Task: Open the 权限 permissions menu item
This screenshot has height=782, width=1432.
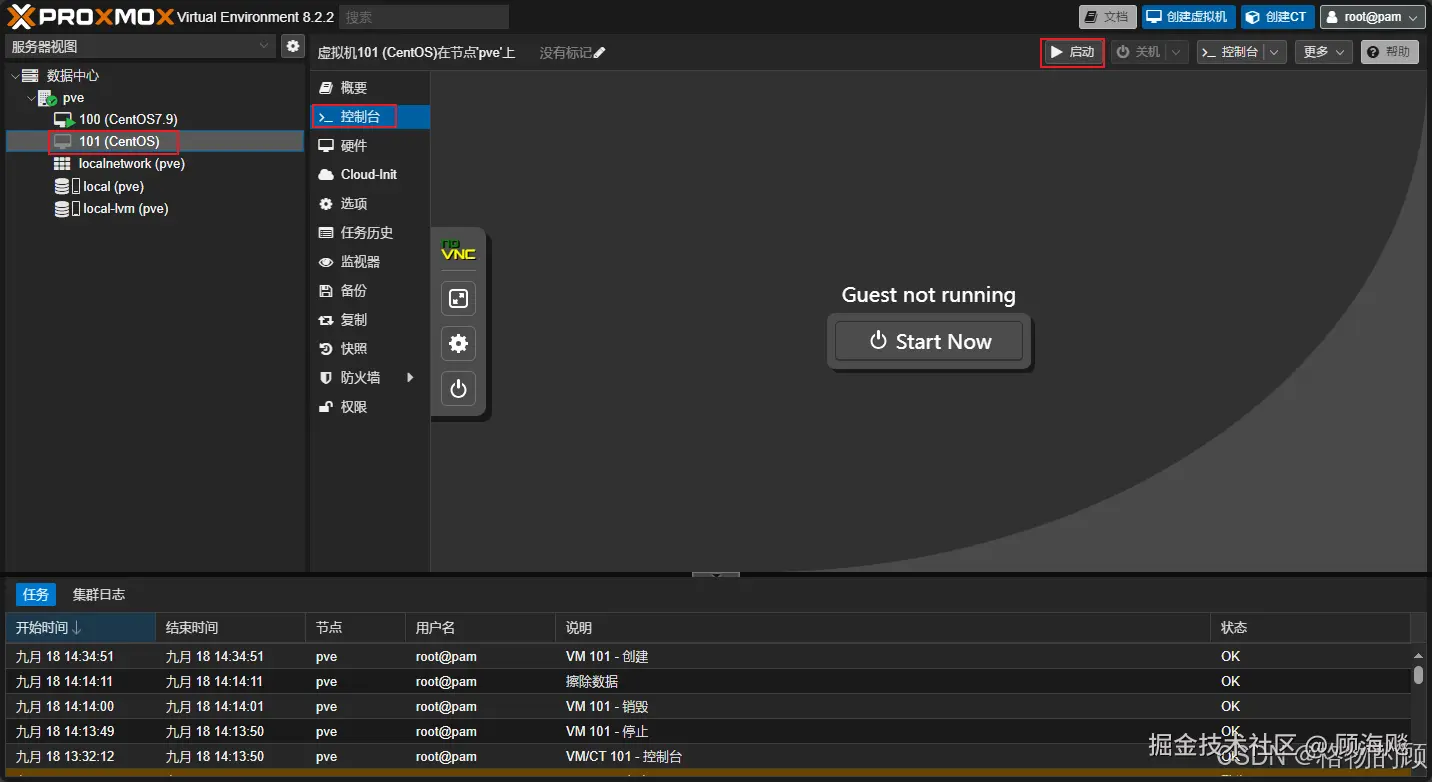Action: click(370, 407)
